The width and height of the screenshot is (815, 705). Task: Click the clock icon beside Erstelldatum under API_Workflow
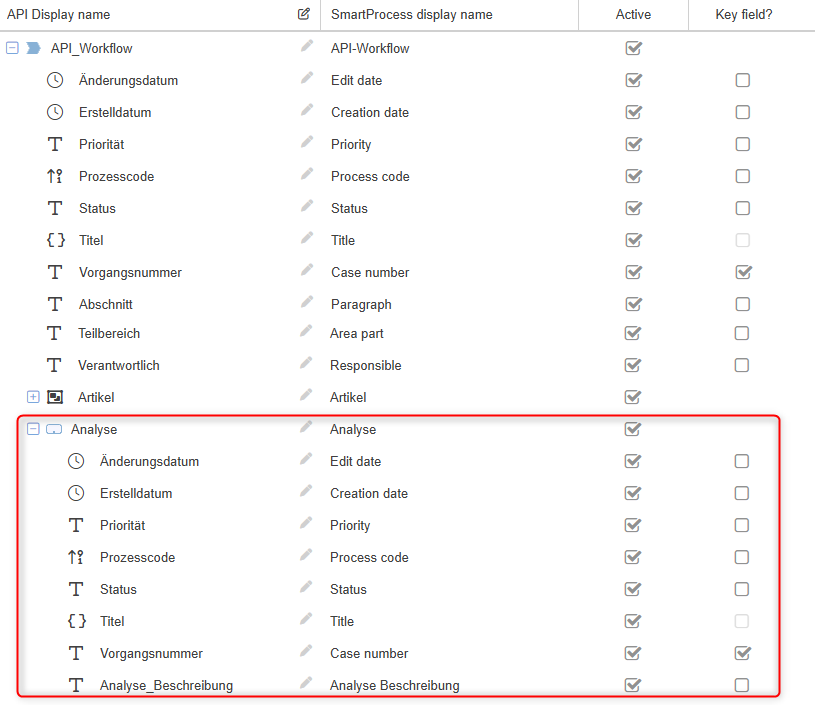click(55, 112)
